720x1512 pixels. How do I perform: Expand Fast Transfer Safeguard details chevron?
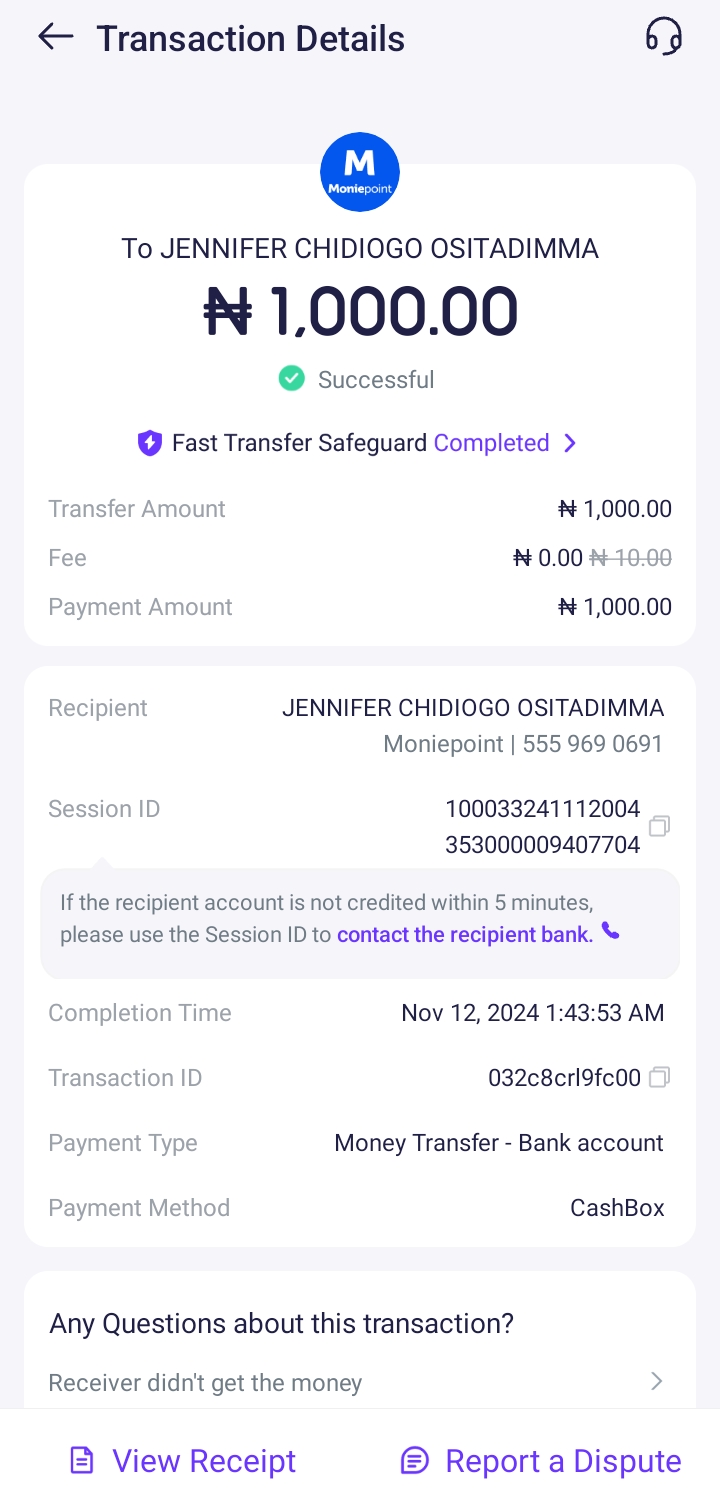coord(570,443)
